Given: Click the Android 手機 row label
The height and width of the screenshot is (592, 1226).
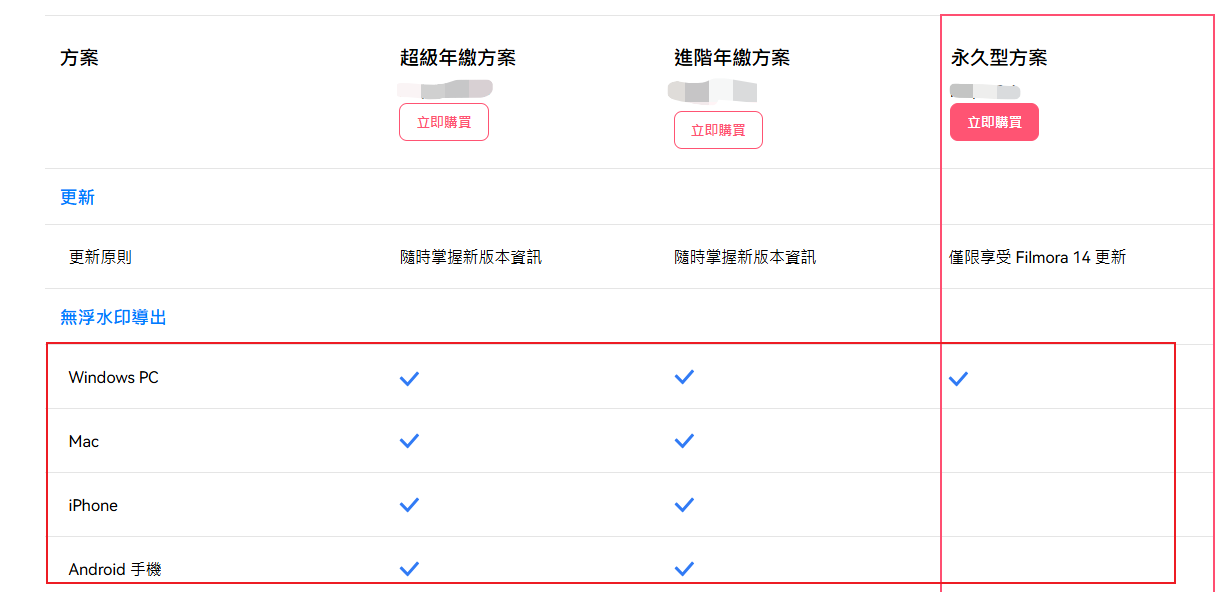Looking at the screenshot, I should [115, 570].
